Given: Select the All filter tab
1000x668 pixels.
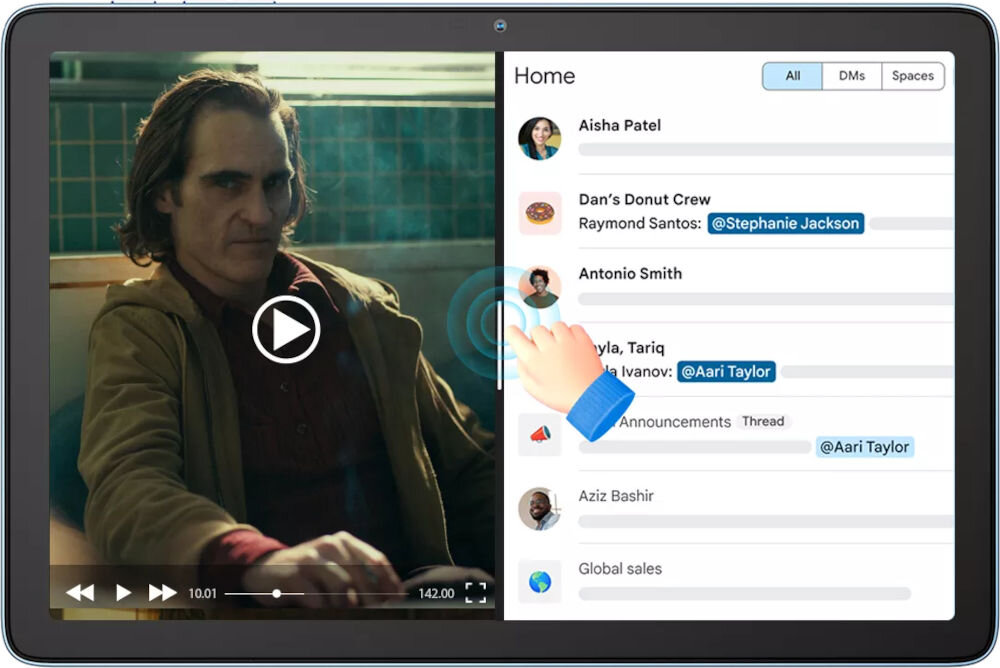Looking at the screenshot, I should coord(792,76).
